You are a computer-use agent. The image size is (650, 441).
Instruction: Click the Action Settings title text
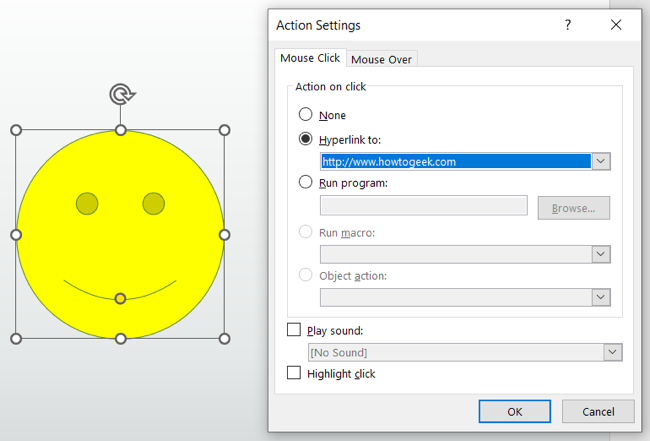[318, 25]
